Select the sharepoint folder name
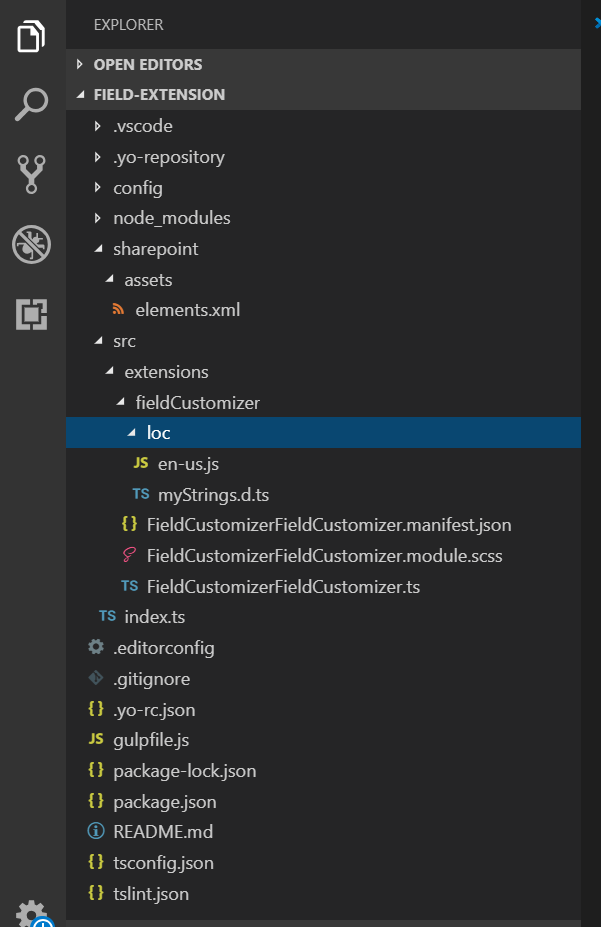The image size is (601, 927). pyautogui.click(x=156, y=249)
